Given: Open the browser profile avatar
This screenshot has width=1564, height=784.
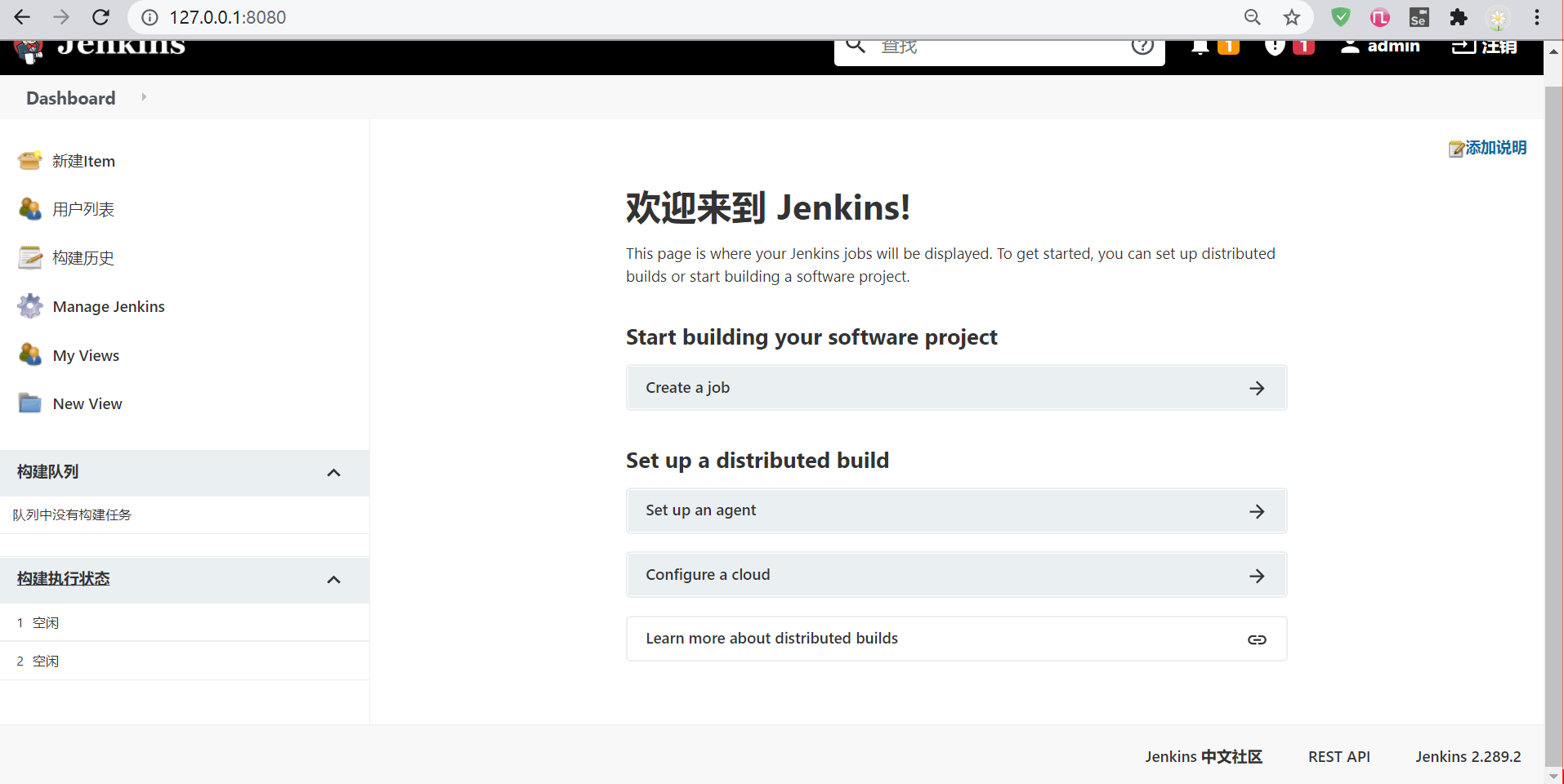Looking at the screenshot, I should coord(1498,17).
